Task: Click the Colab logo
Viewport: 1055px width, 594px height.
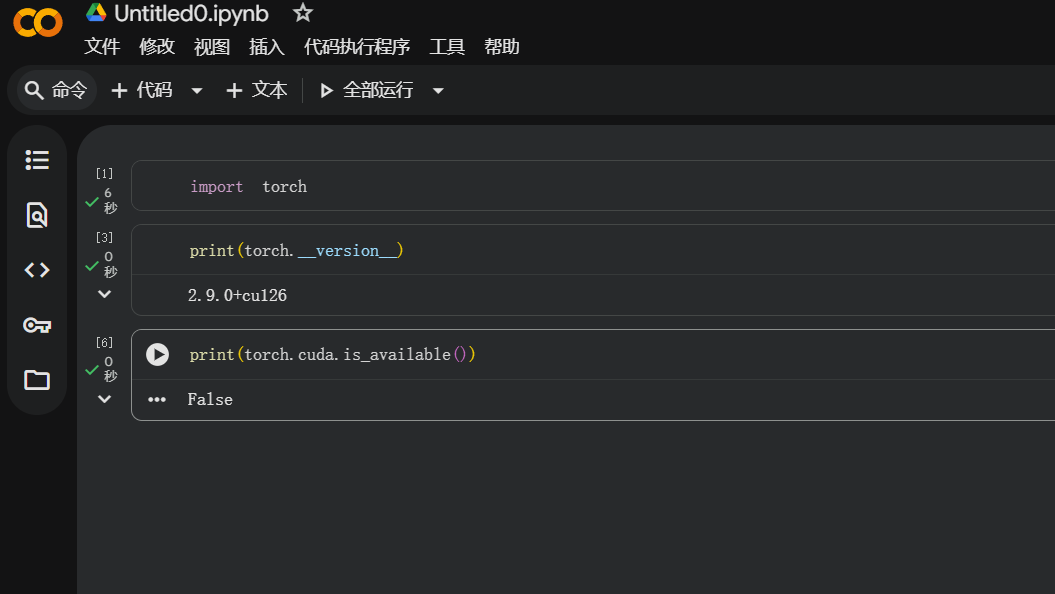Action: pyautogui.click(x=38, y=23)
